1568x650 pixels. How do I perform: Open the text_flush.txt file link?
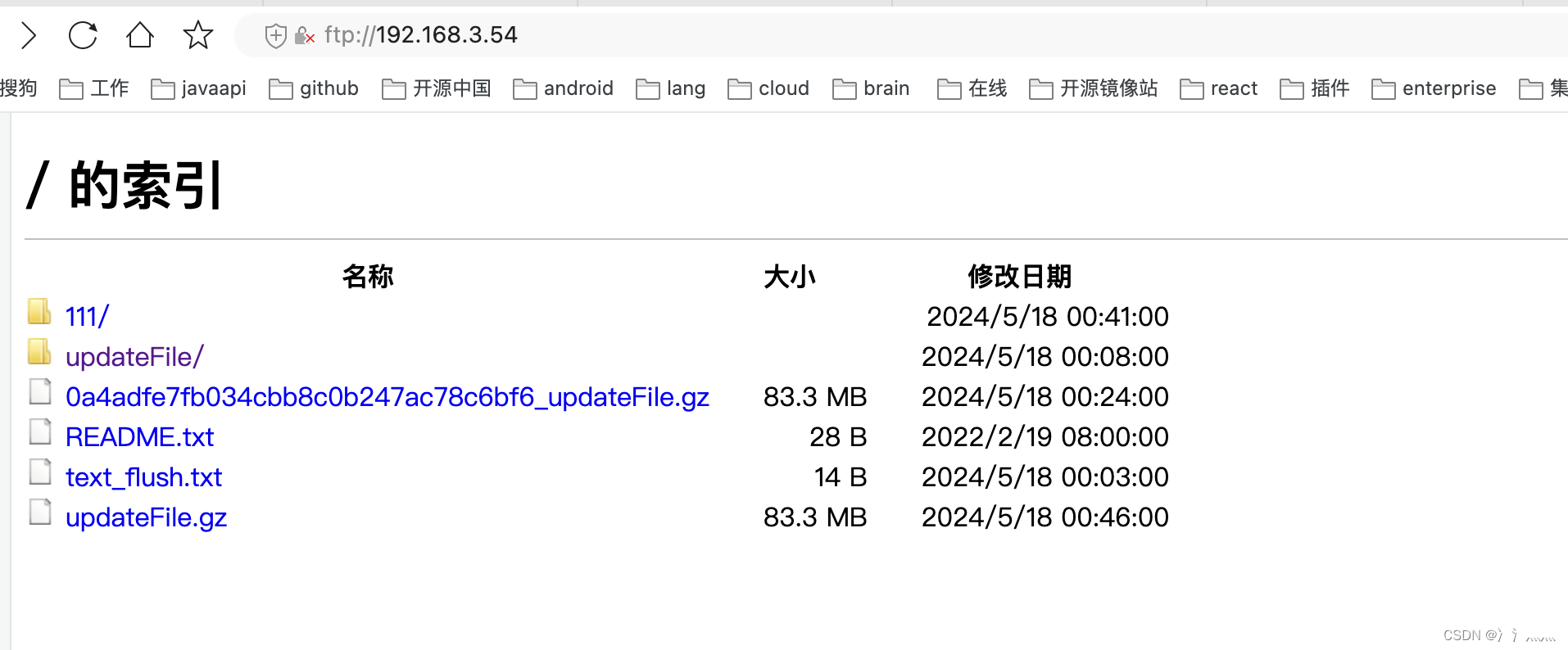tap(143, 477)
